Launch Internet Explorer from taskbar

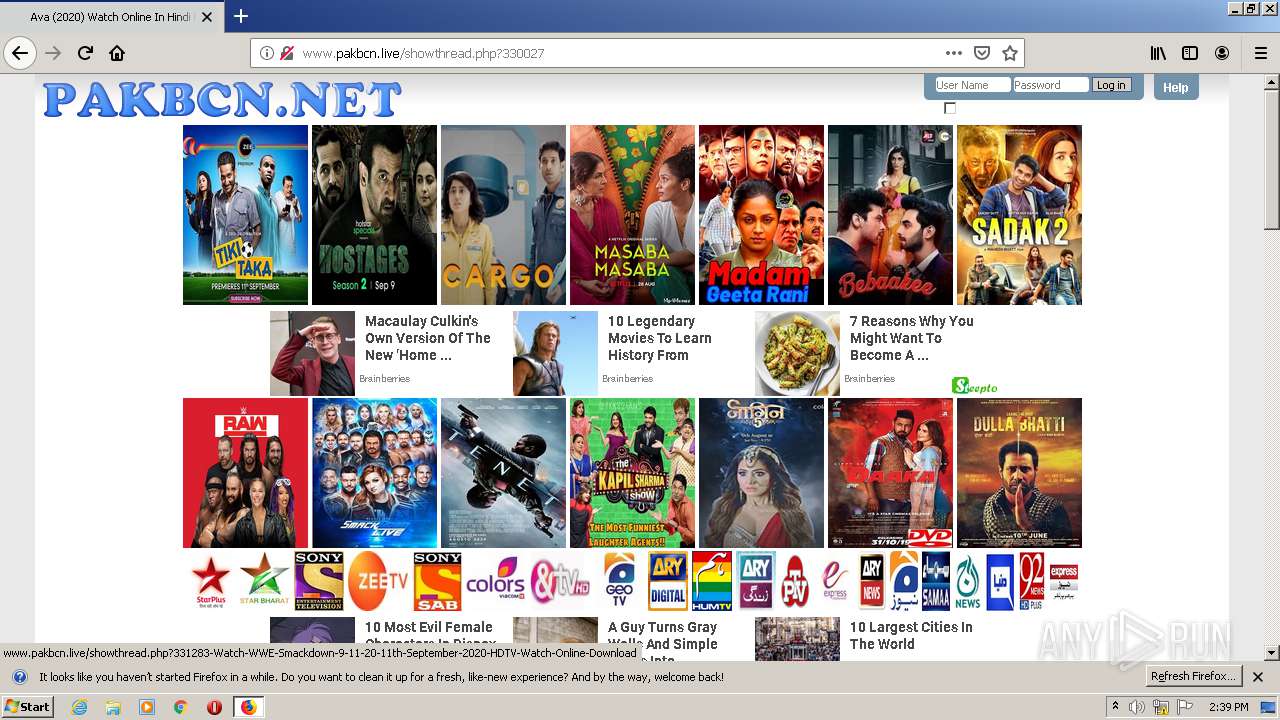[x=79, y=706]
